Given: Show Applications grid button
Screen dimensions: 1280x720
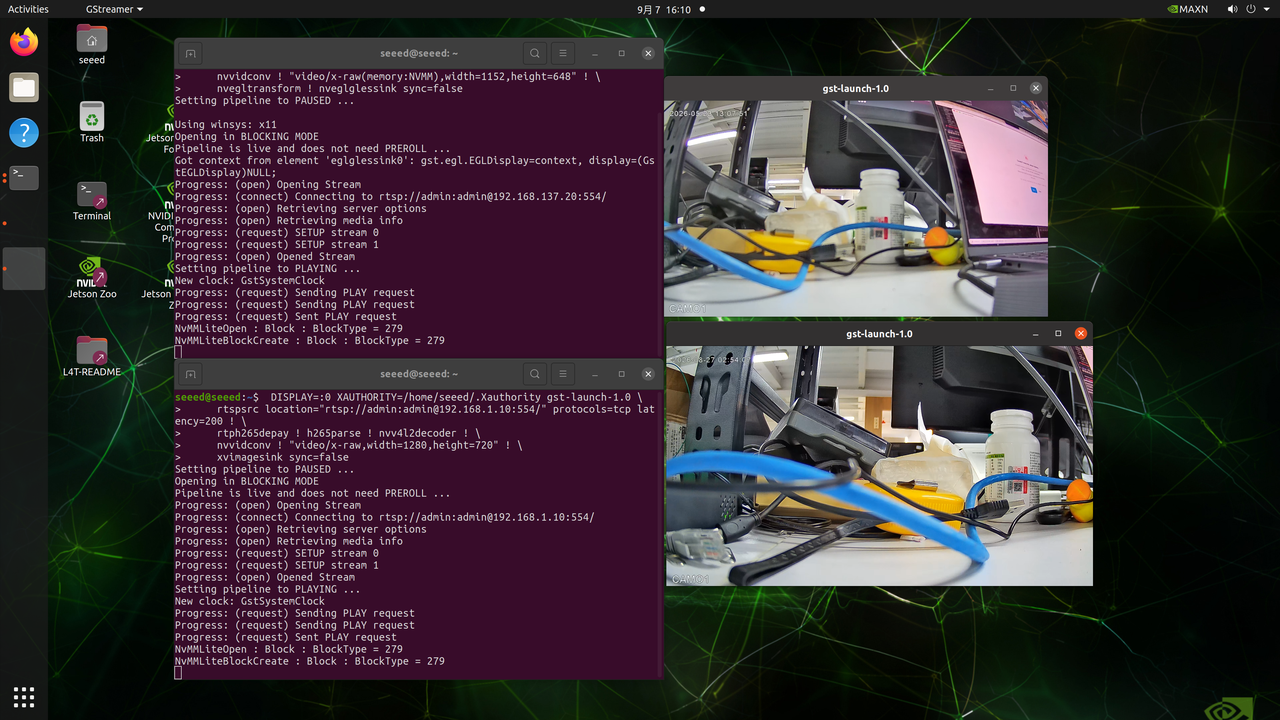Looking at the screenshot, I should (24, 696).
